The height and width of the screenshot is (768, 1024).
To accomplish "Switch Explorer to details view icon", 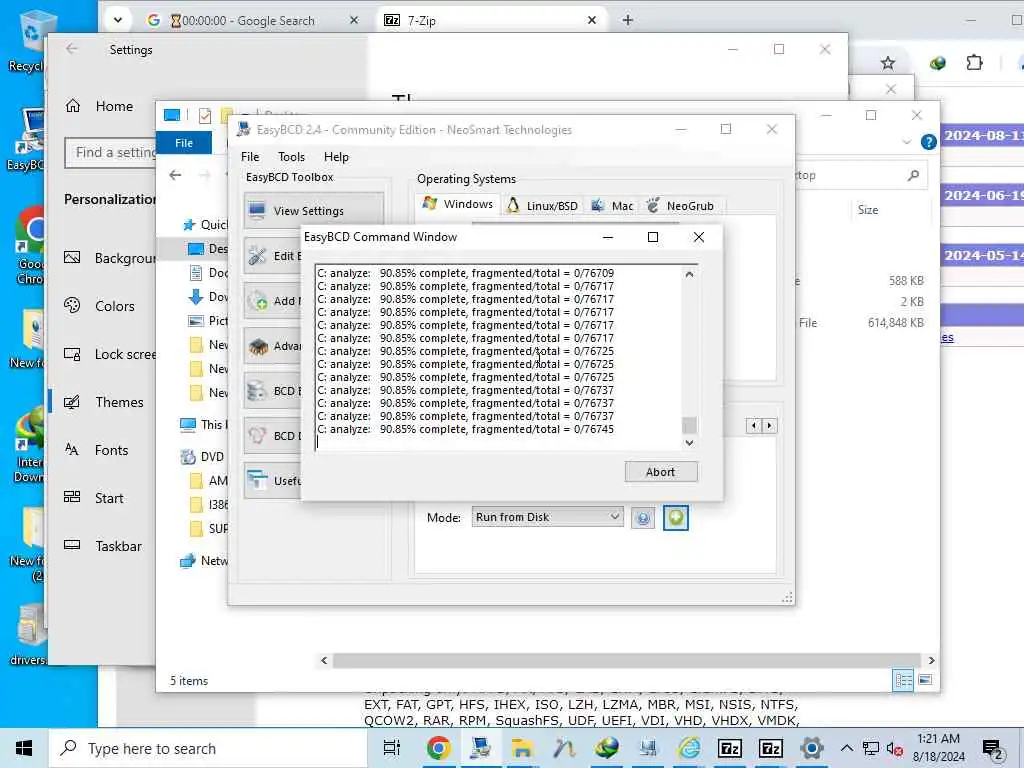I will click(x=904, y=680).
